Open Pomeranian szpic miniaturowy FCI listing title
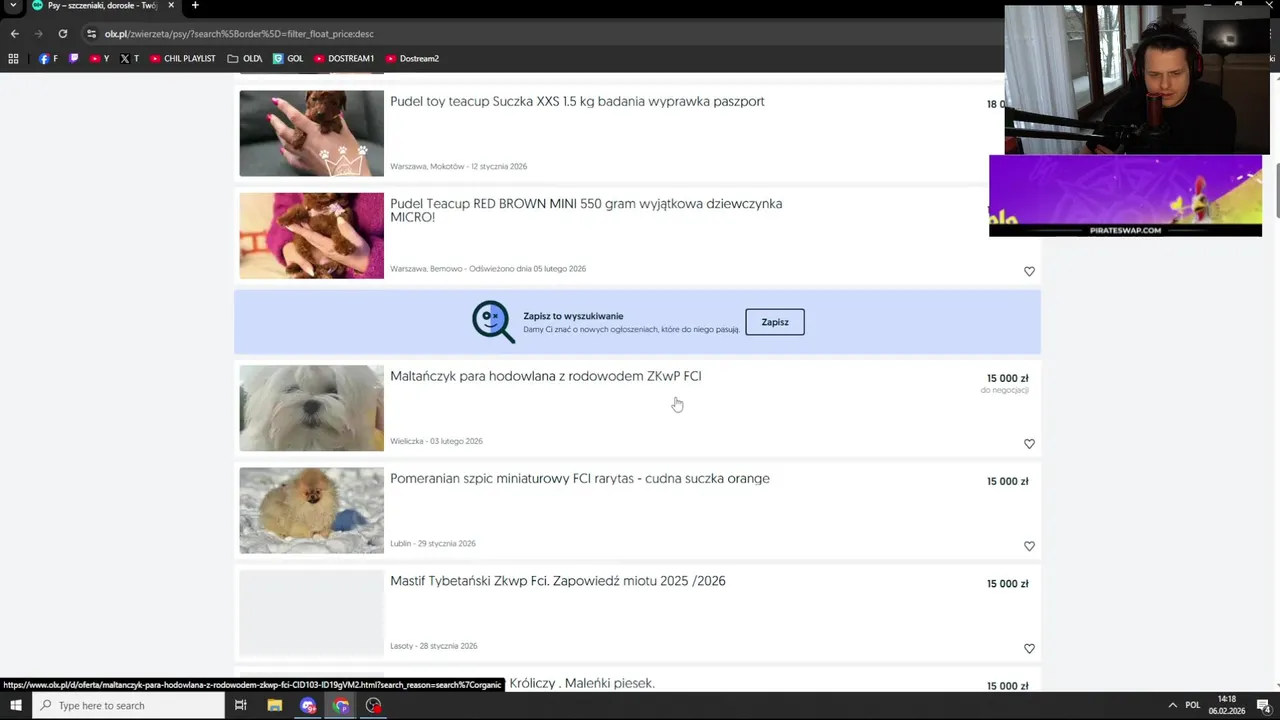The image size is (1280, 720). [x=580, y=479]
